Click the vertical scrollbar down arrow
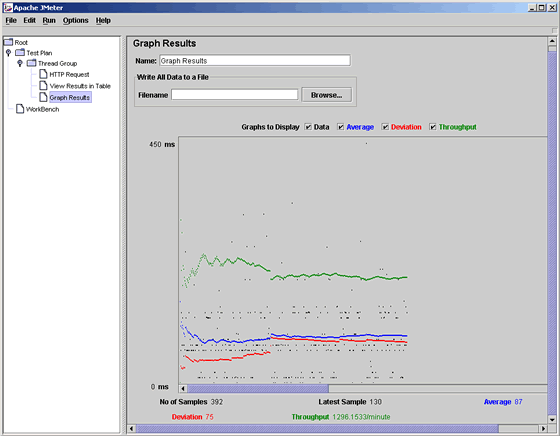This screenshot has height=436, width=560. click(552, 420)
